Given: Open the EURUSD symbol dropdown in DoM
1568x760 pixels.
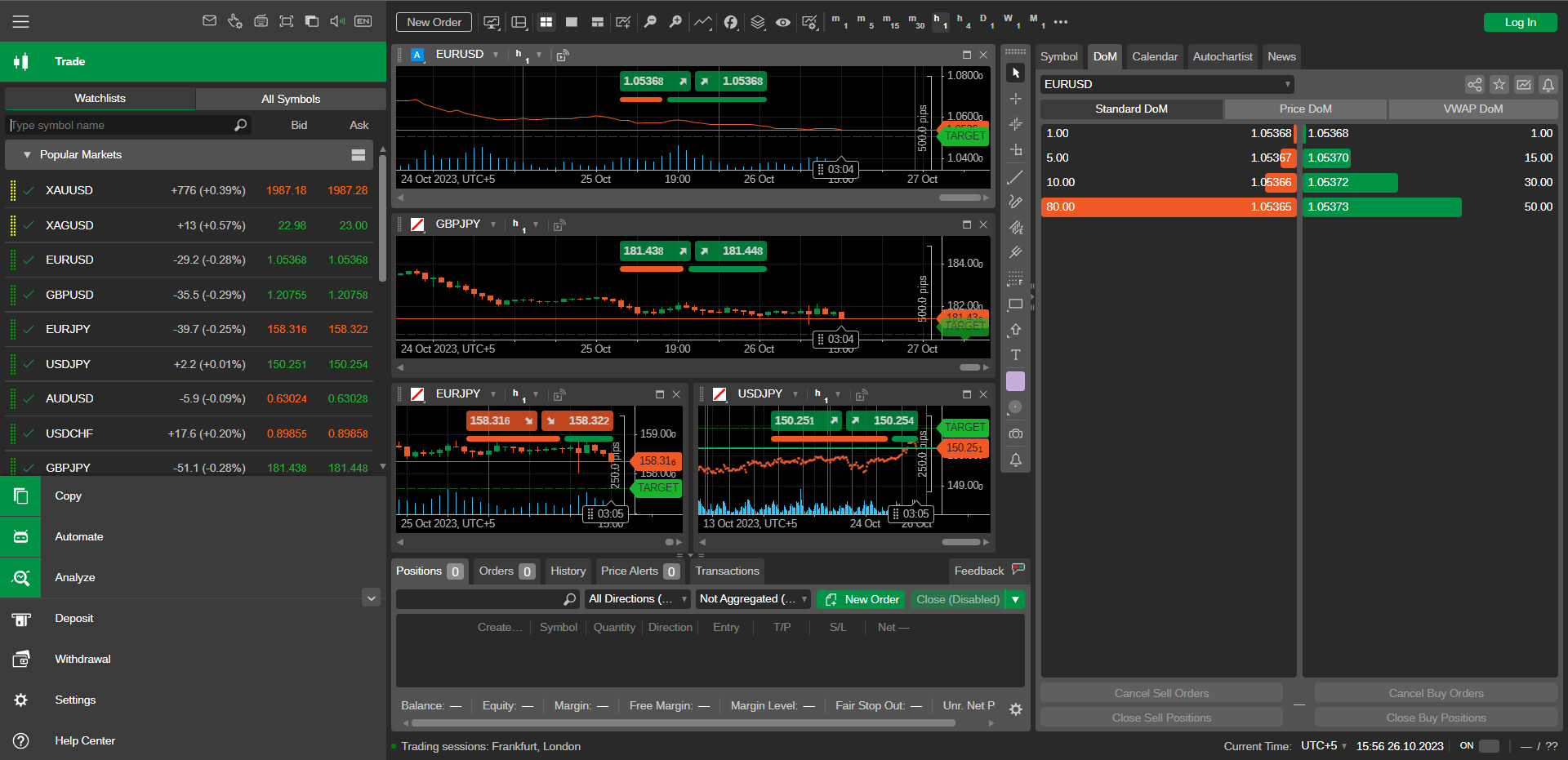Looking at the screenshot, I should 1166,84.
